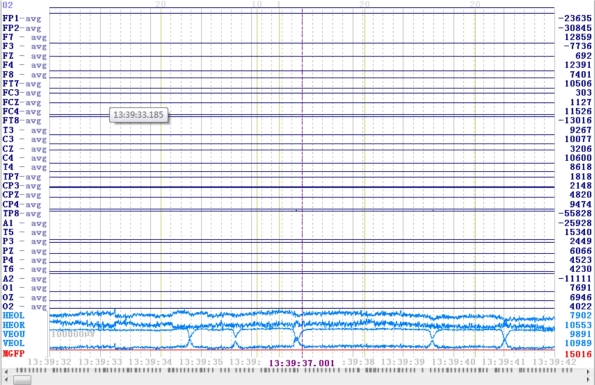Image resolution: width=595 pixels, height=385 pixels.
Task: Click the HEOL value 7902
Action: pyautogui.click(x=581, y=316)
